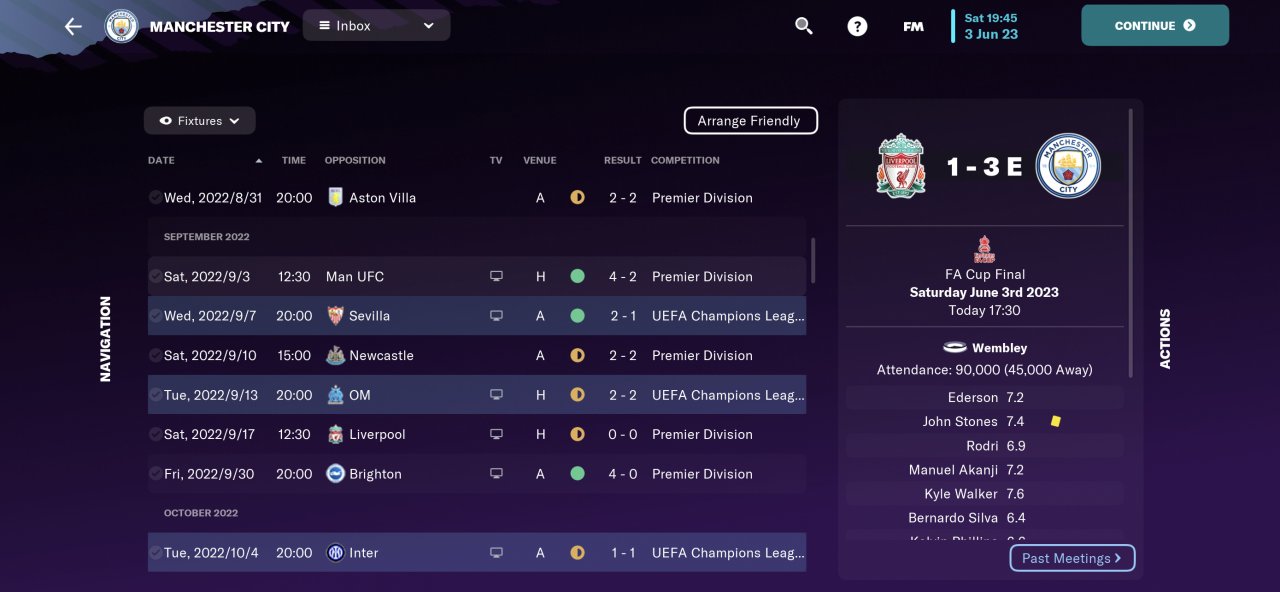Click the Liverpool crest in match panel
The image size is (1280, 592).
tap(901, 166)
